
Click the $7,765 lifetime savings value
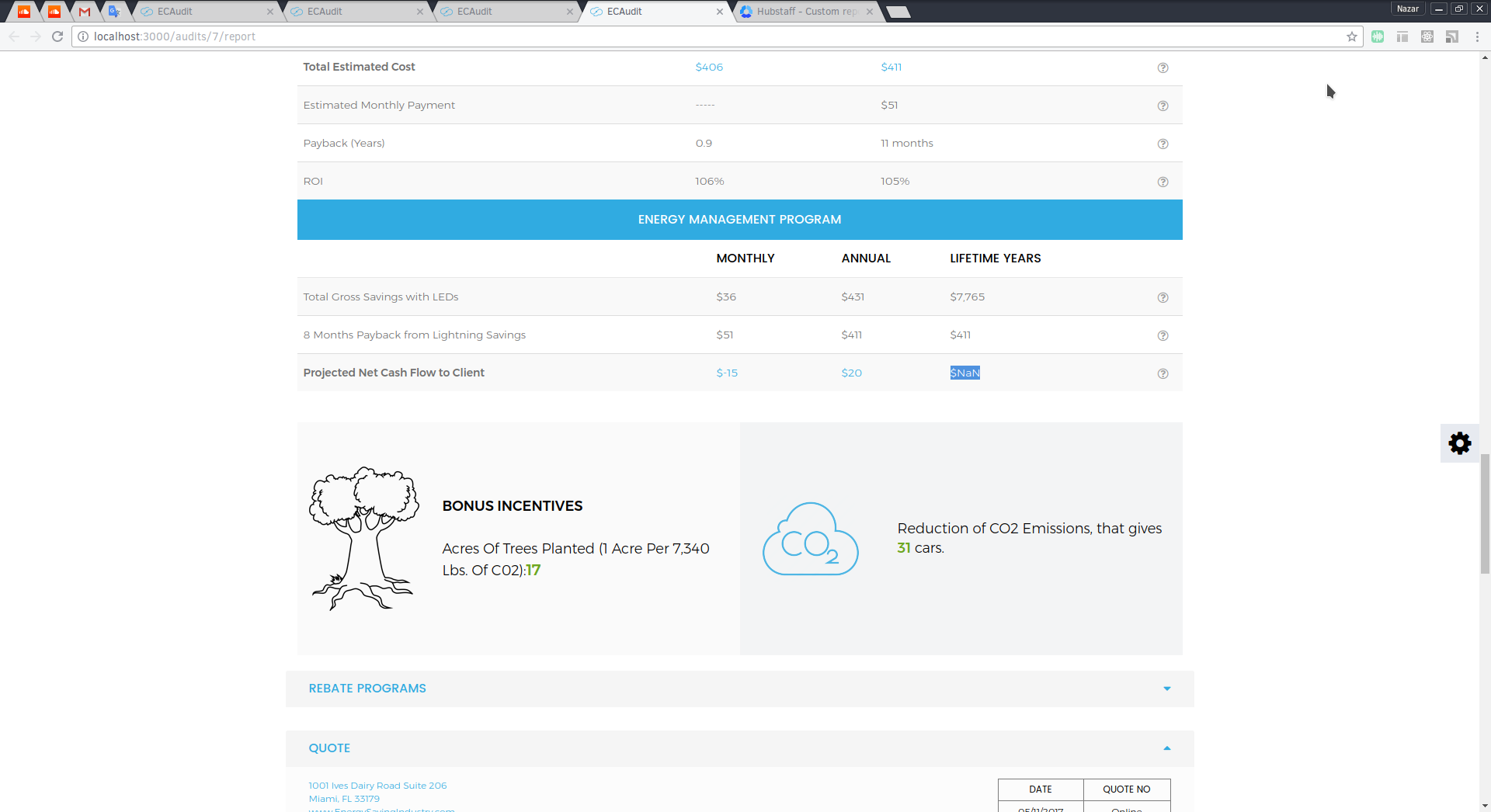click(x=968, y=297)
